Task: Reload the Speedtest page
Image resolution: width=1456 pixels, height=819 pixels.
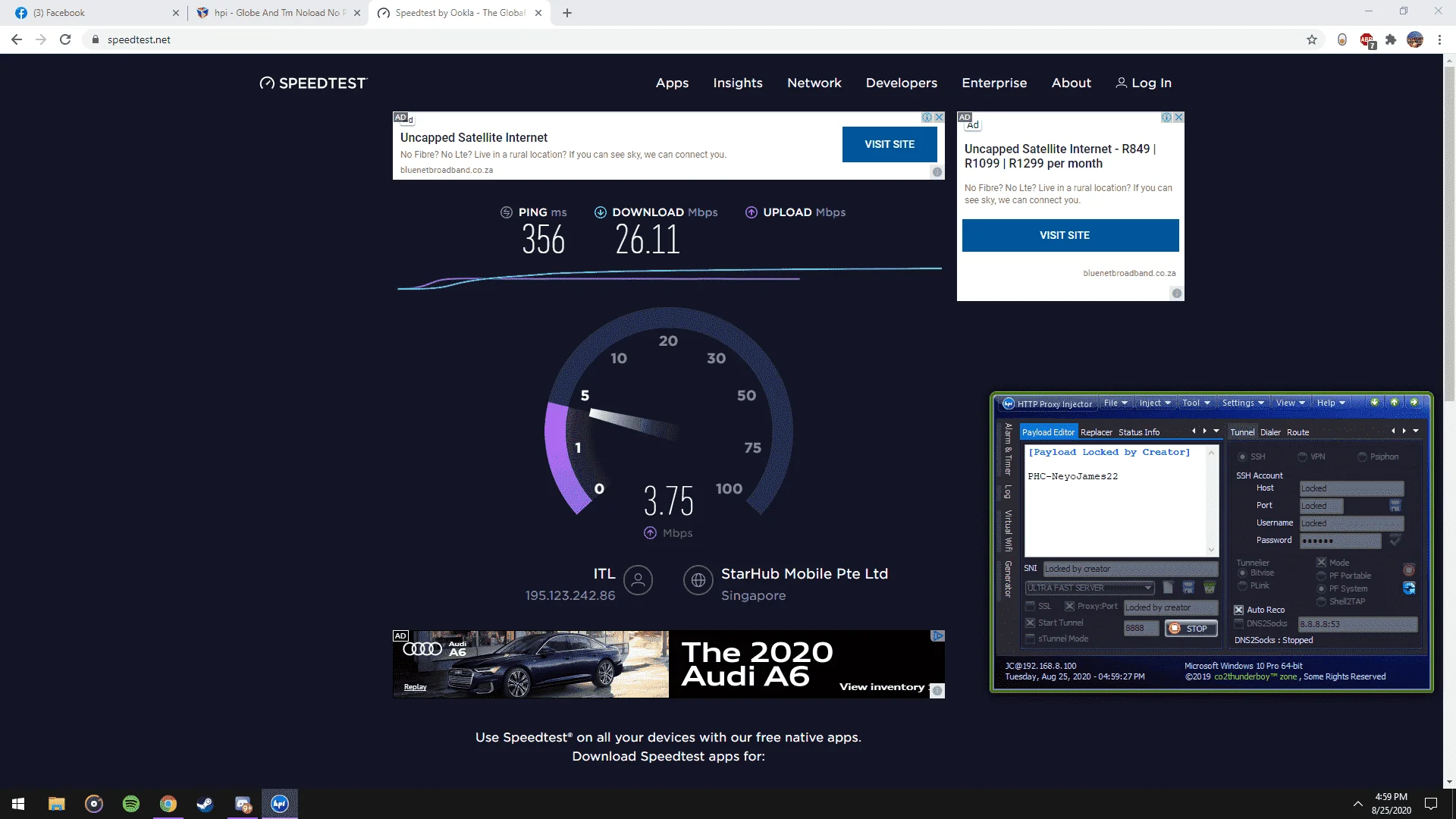Action: click(x=65, y=39)
